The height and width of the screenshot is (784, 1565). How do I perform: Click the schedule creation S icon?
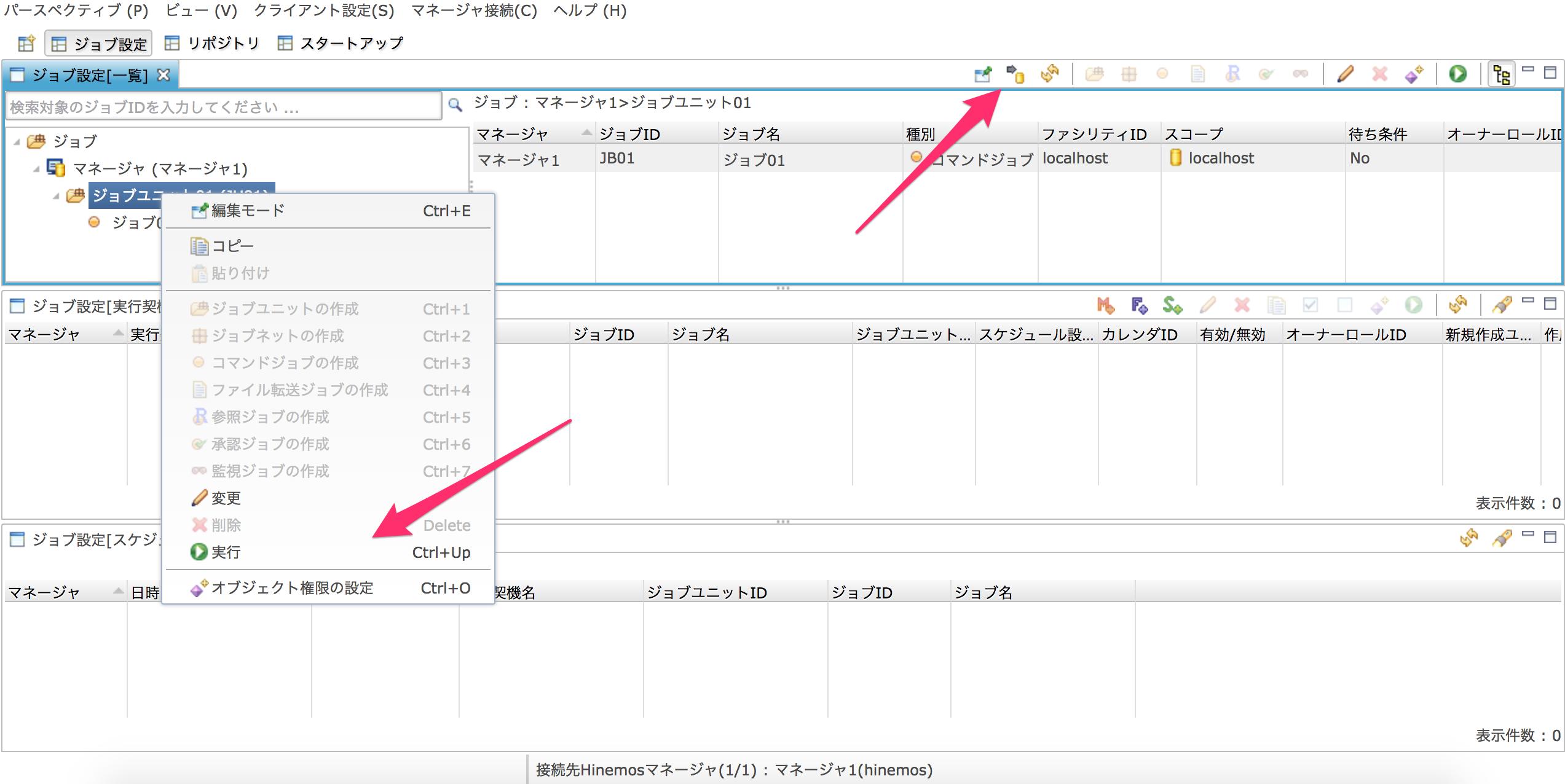pos(1172,305)
